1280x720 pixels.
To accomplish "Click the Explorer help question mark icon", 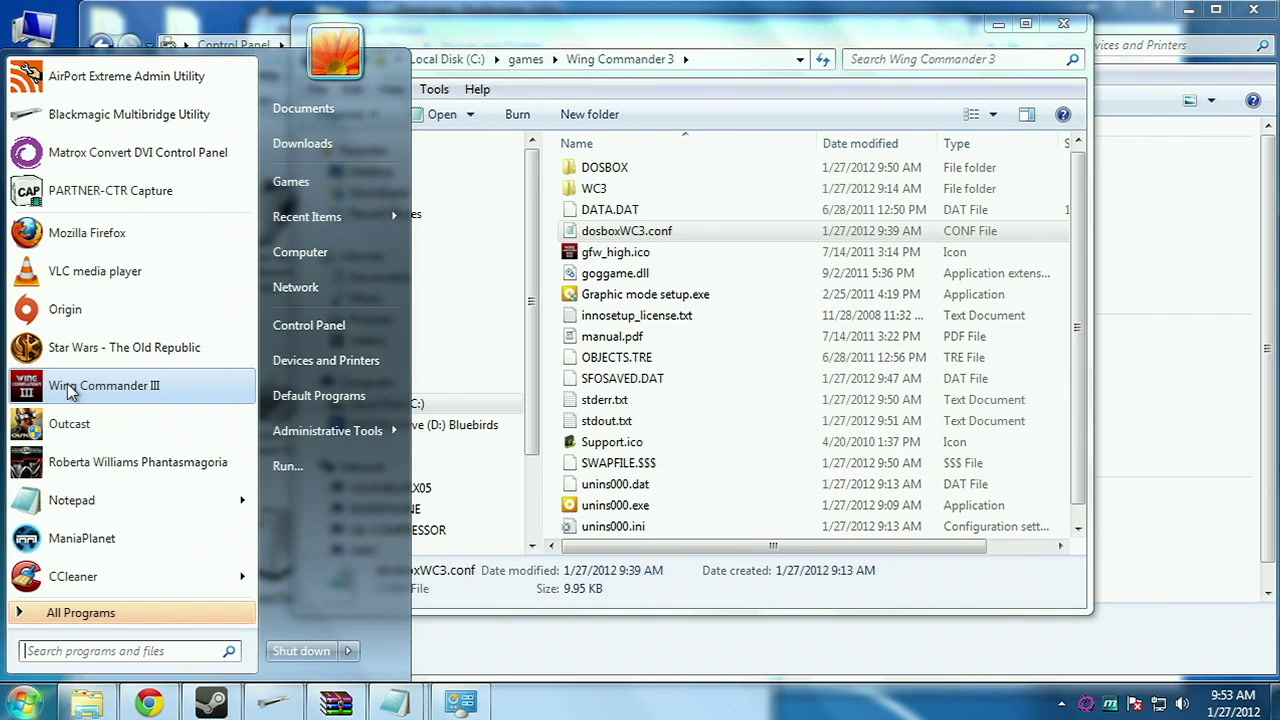I will (x=1063, y=114).
